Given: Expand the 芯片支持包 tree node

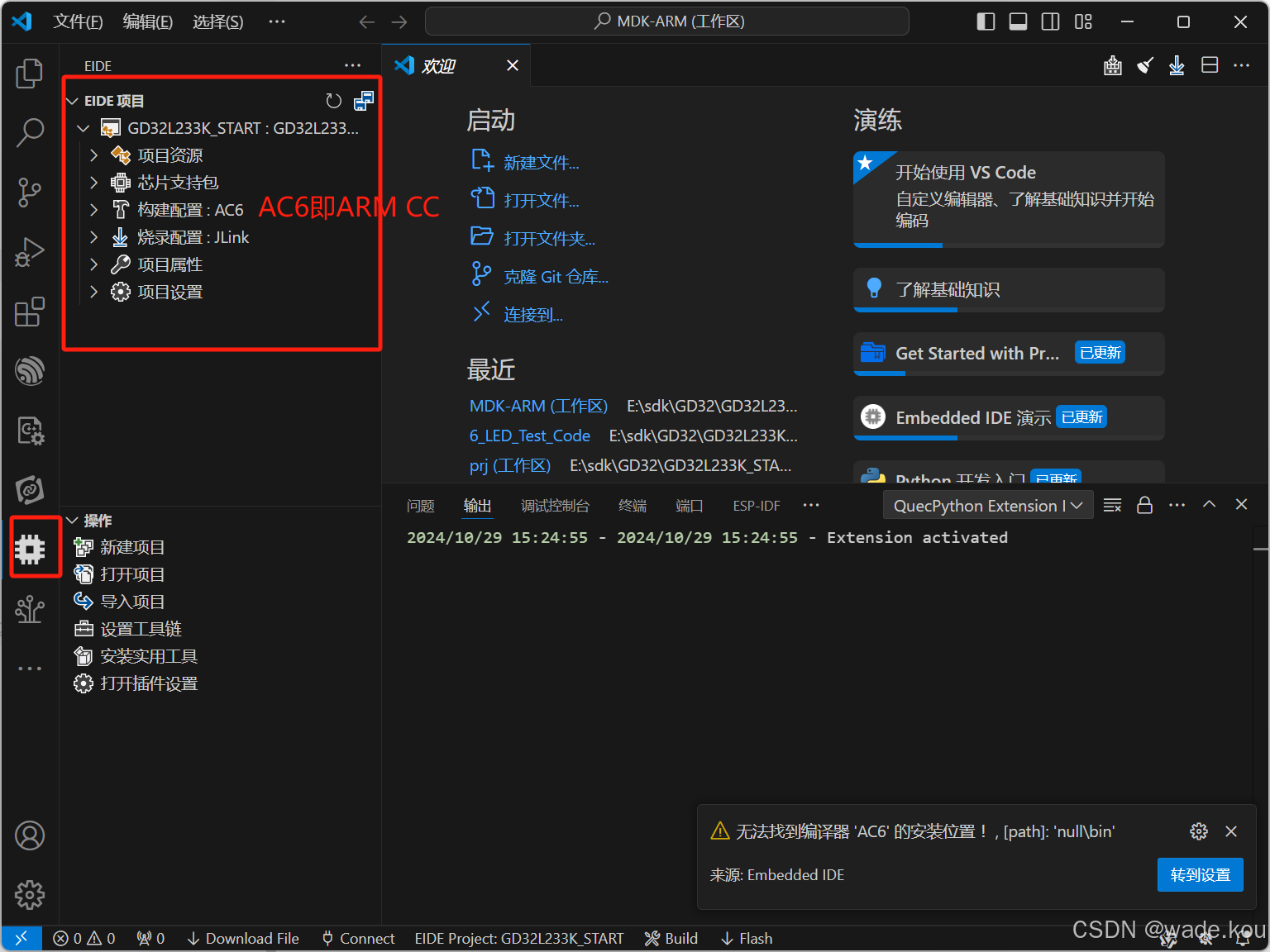Looking at the screenshot, I should tap(93, 183).
